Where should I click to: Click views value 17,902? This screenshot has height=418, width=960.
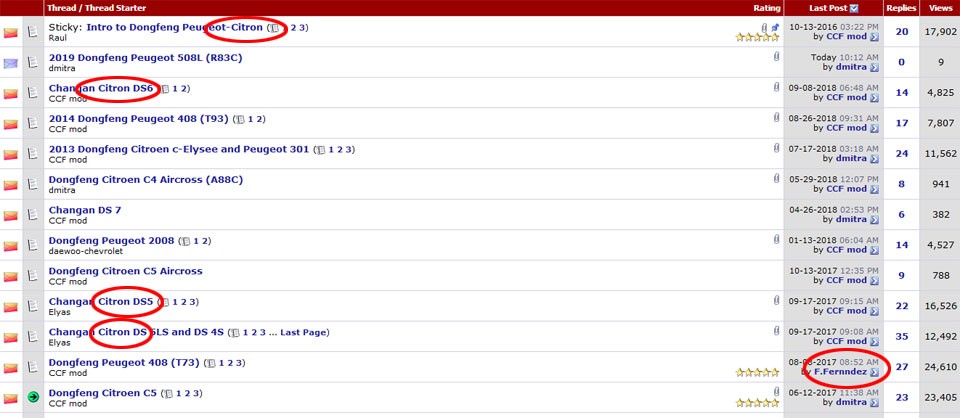point(940,31)
